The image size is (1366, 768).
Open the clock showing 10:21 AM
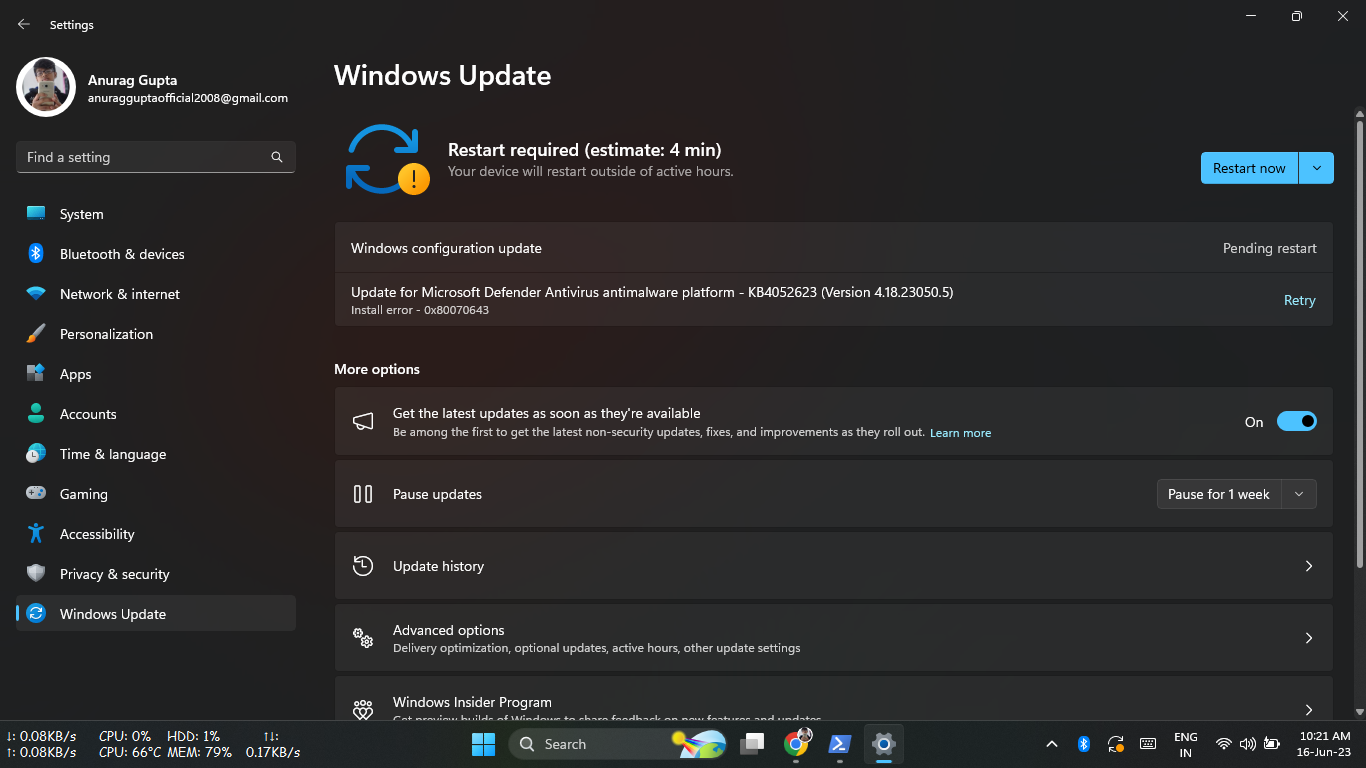tap(1324, 744)
